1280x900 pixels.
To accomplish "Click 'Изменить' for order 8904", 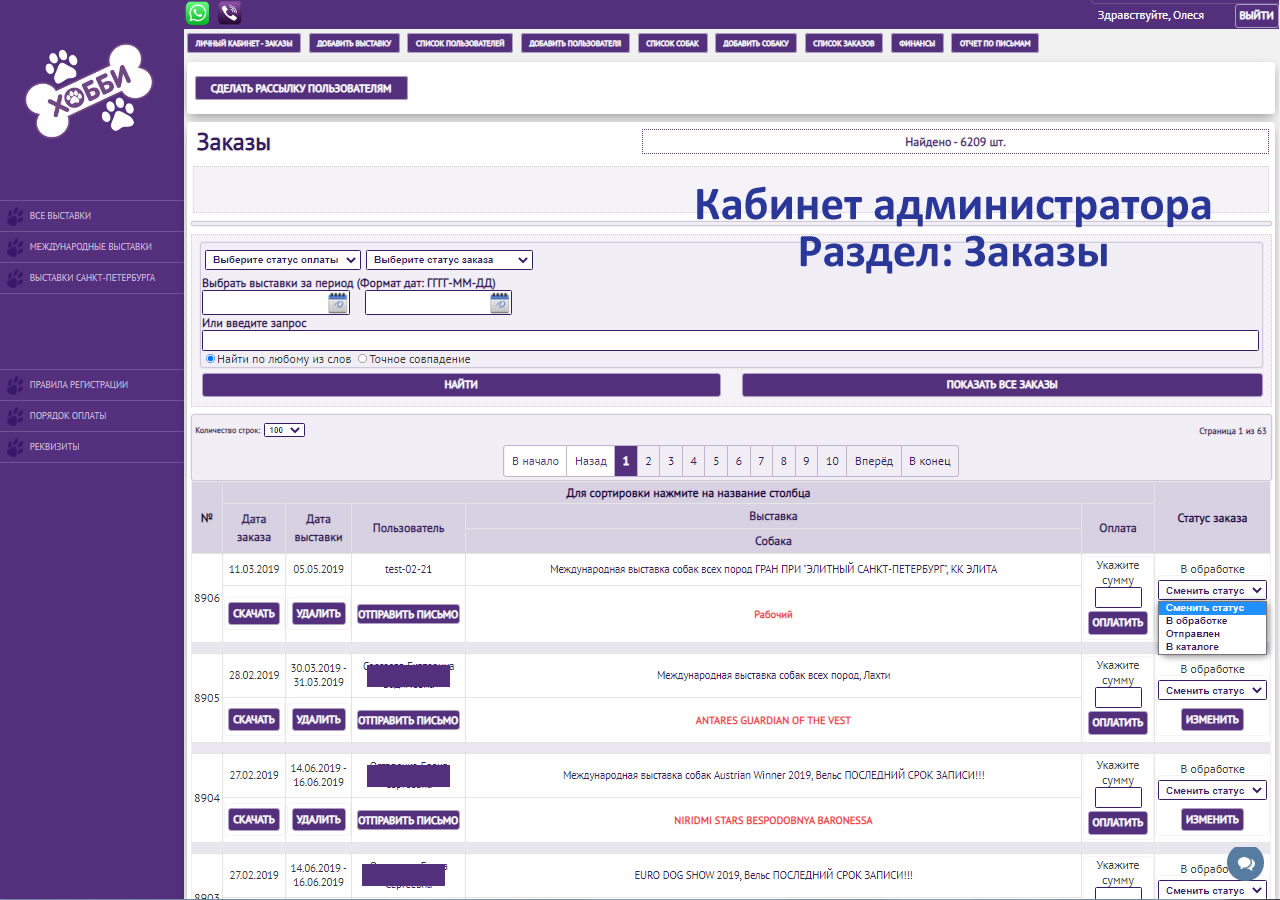I will point(1212,819).
